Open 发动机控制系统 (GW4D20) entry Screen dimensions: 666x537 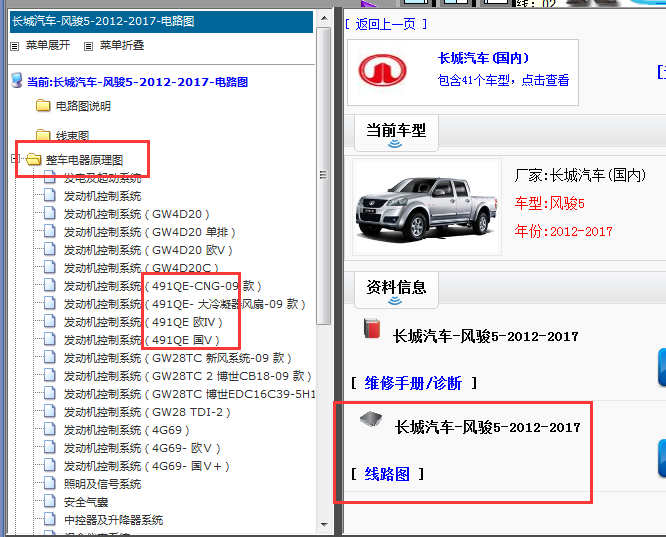coord(136,214)
